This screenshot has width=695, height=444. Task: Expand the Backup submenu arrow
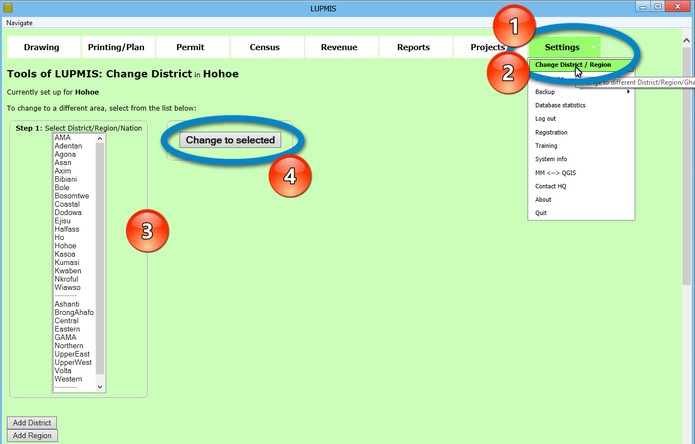point(628,92)
